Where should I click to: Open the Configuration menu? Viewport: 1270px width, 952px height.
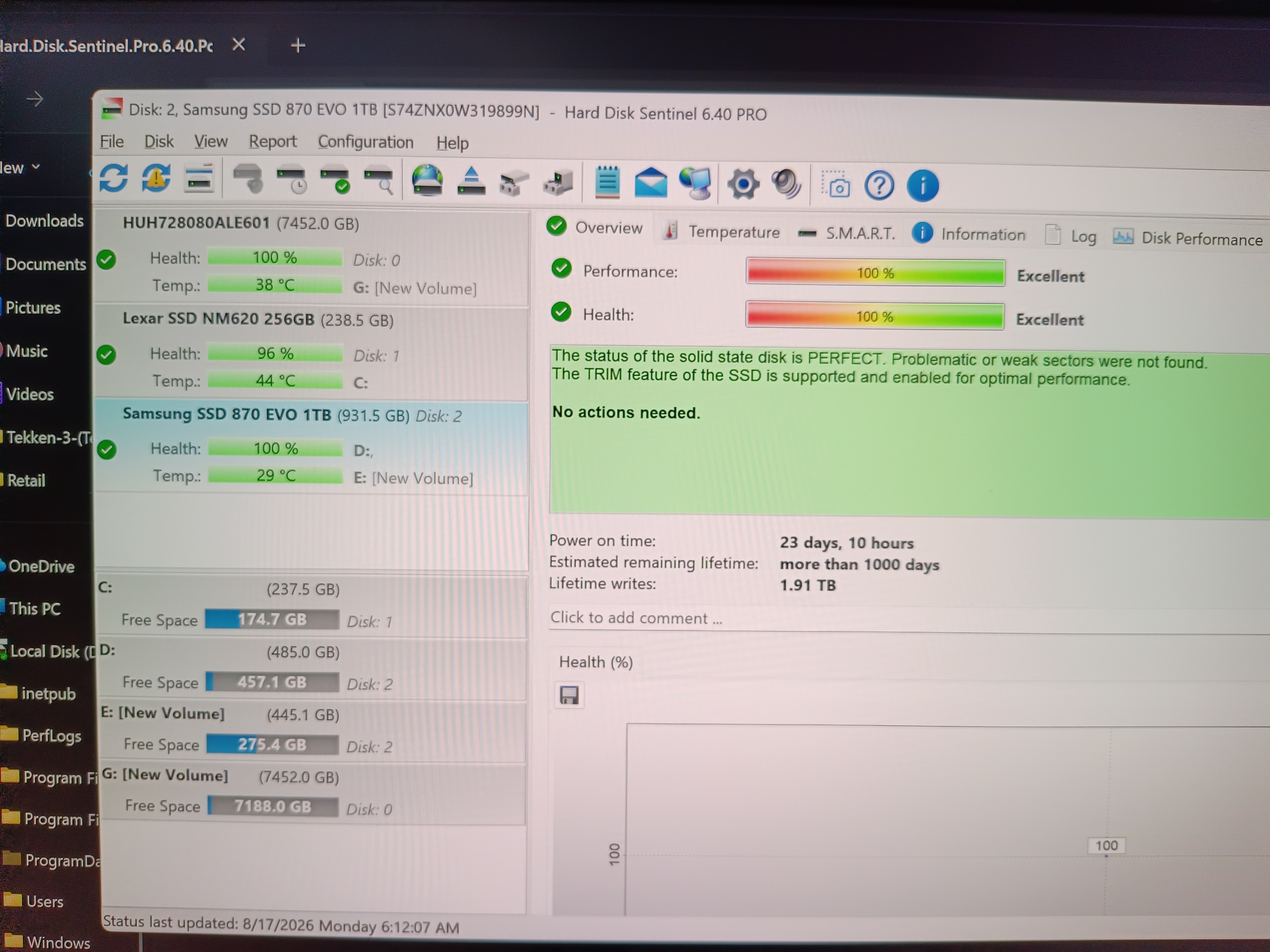click(366, 142)
